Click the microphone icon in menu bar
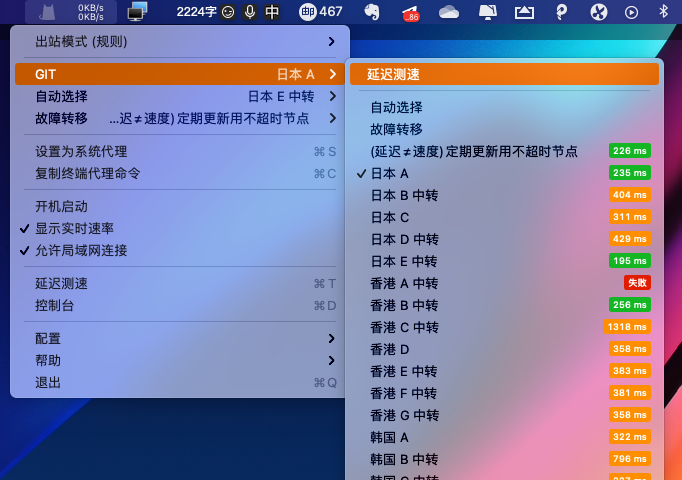 [x=249, y=12]
